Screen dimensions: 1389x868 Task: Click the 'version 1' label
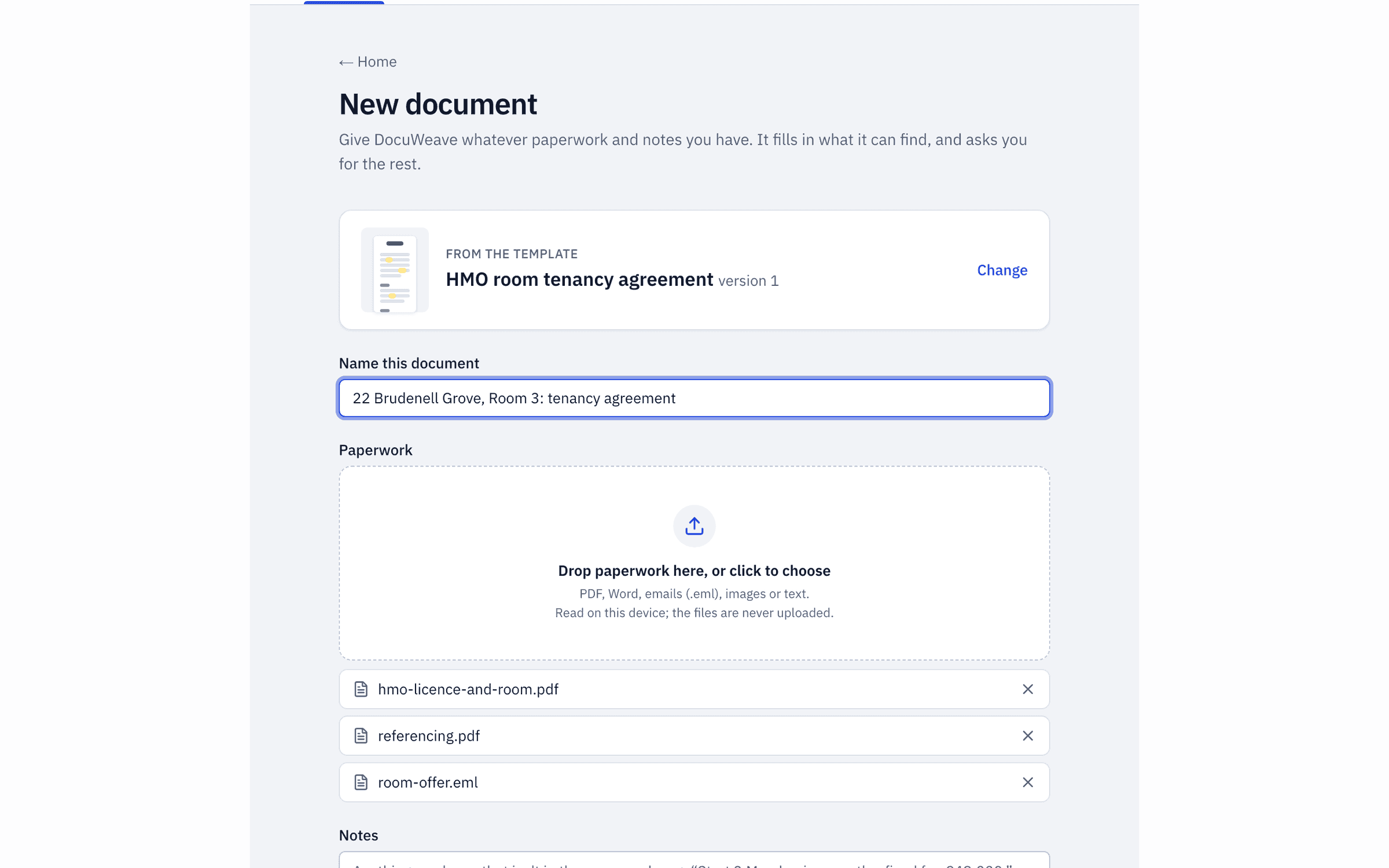pos(748,281)
